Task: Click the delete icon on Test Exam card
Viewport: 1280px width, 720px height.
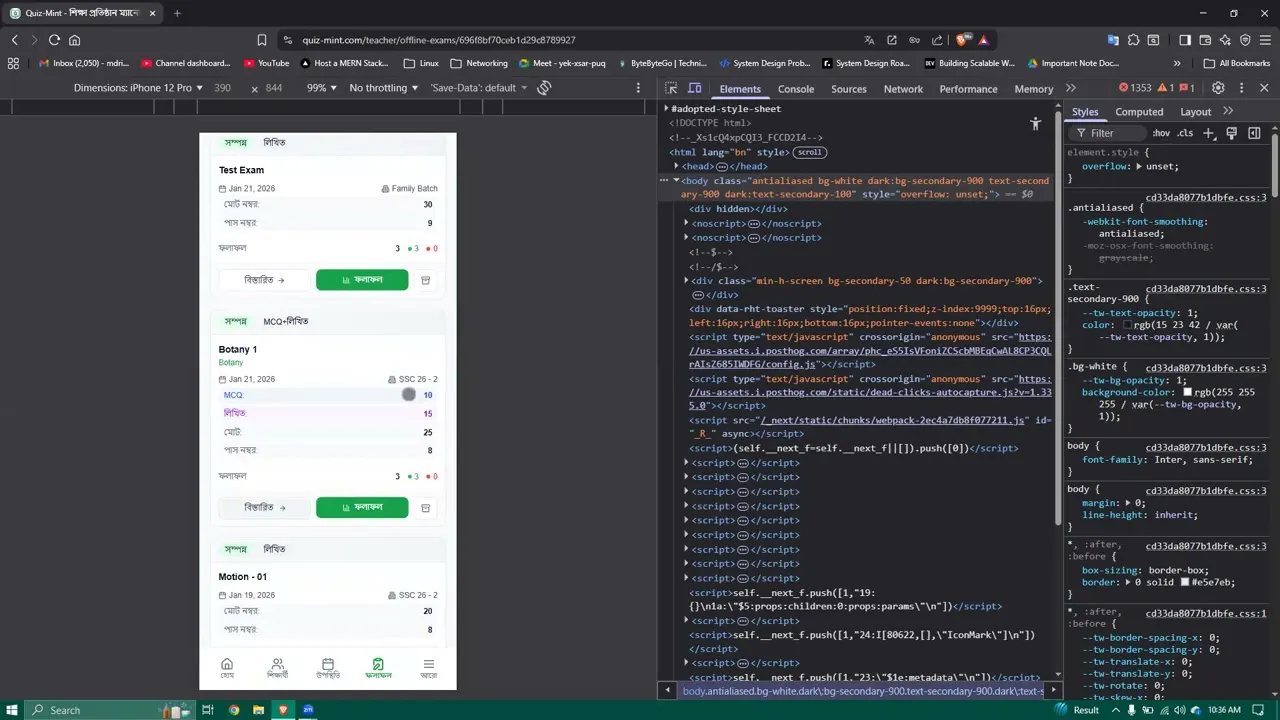Action: click(425, 280)
